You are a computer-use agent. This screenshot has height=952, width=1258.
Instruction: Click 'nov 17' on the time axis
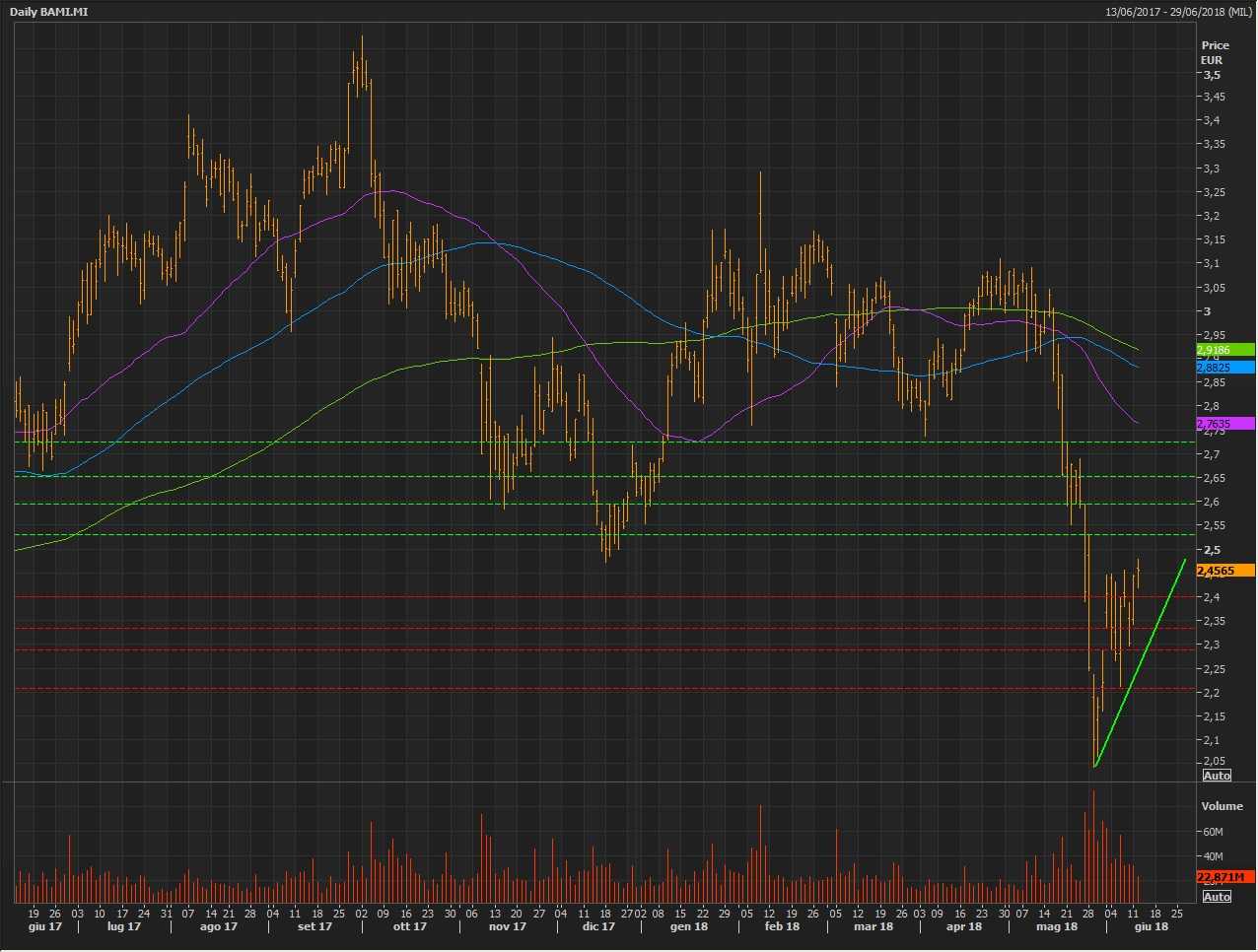click(508, 926)
